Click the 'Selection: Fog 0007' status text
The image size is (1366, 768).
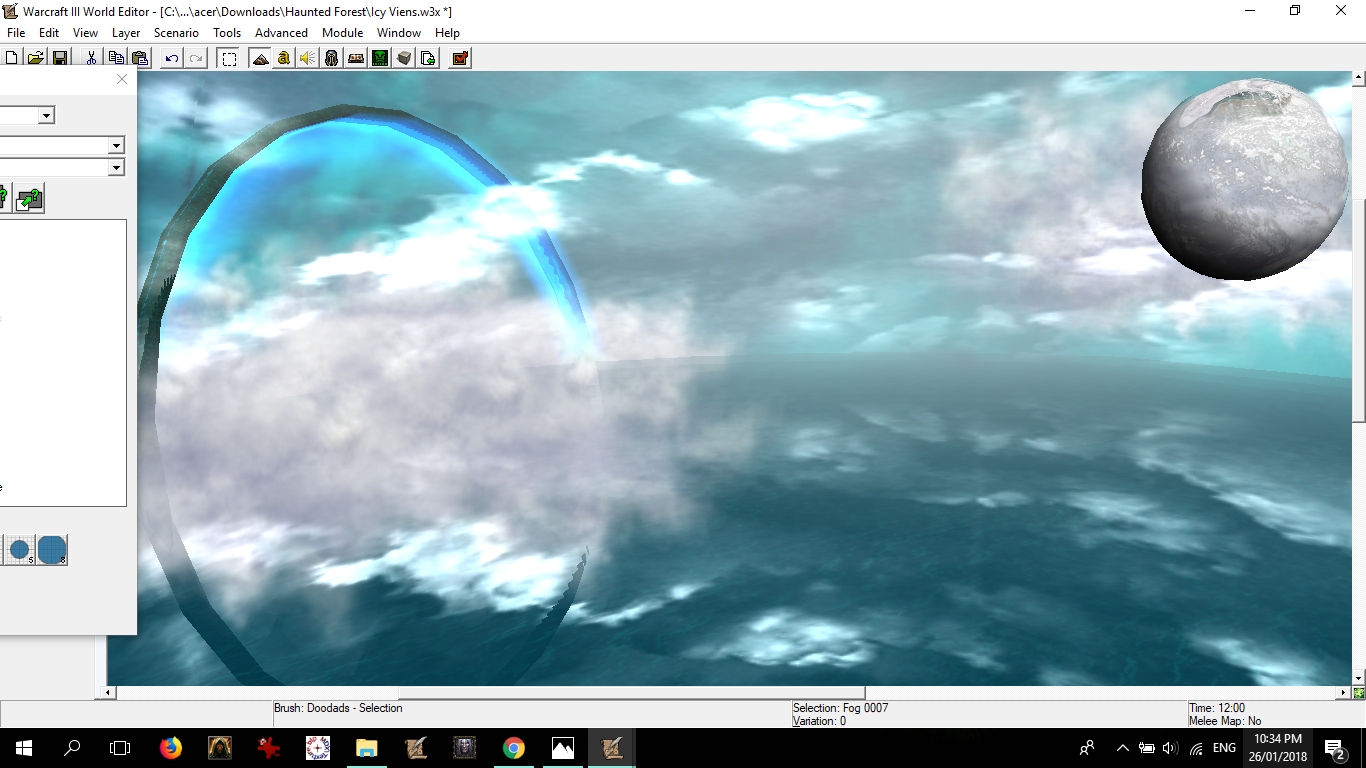[x=840, y=708]
